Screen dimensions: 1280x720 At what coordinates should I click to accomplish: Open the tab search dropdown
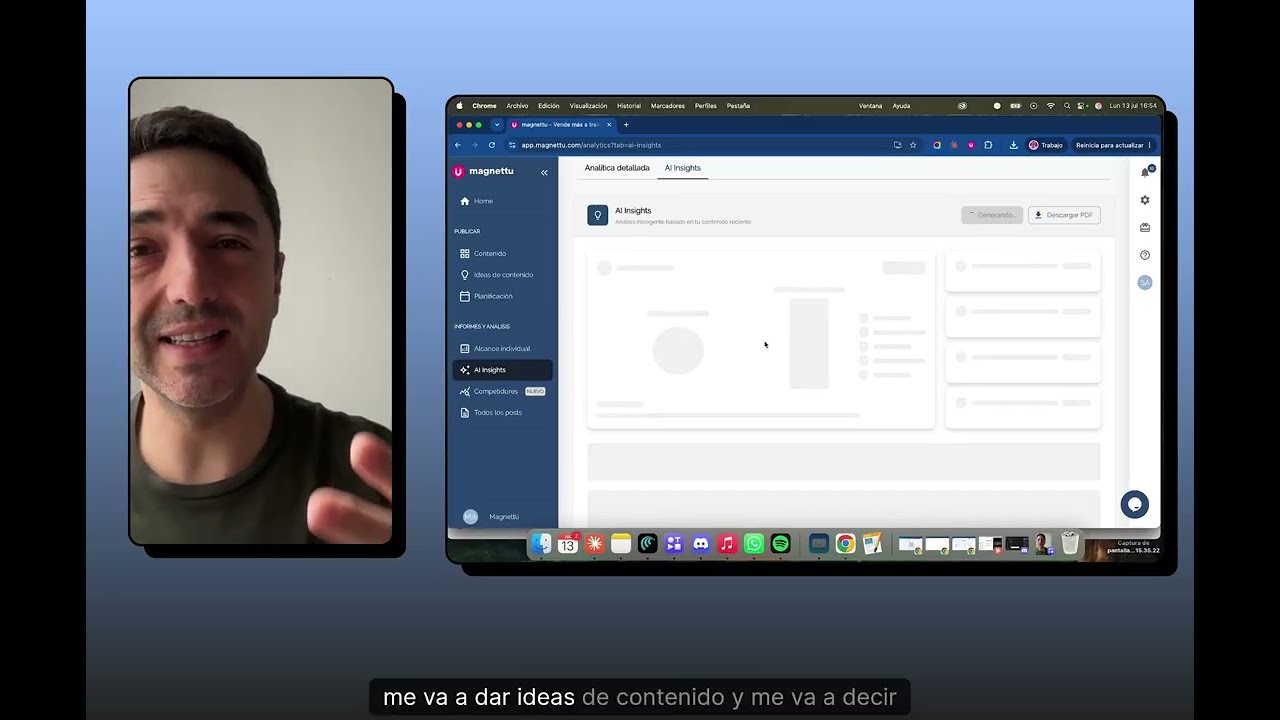[497, 125]
